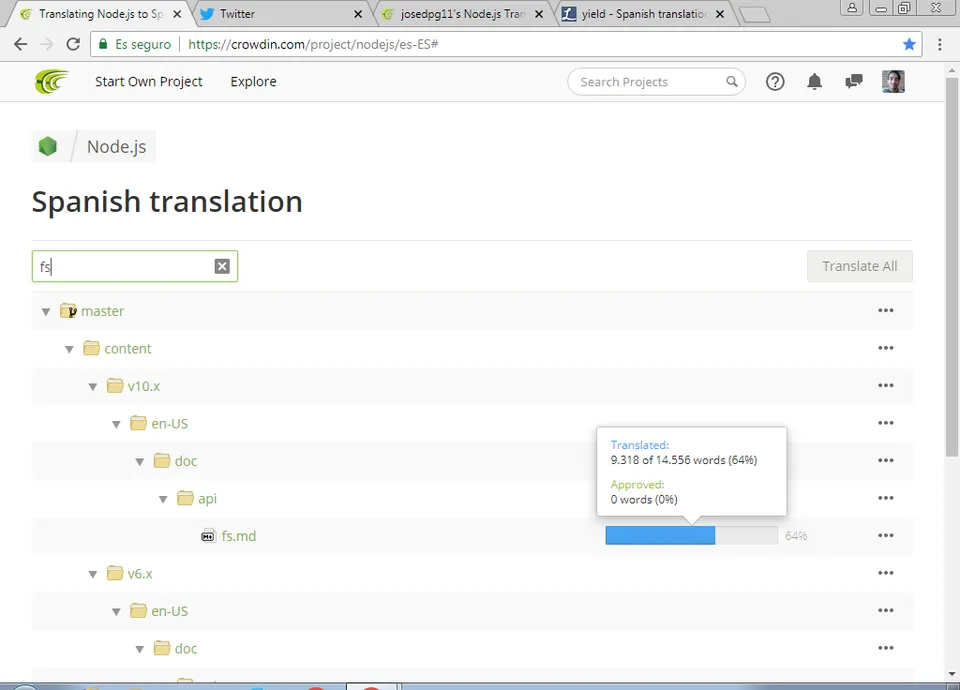The image size is (960, 690).
Task: Open the master branch link
Action: pos(102,311)
